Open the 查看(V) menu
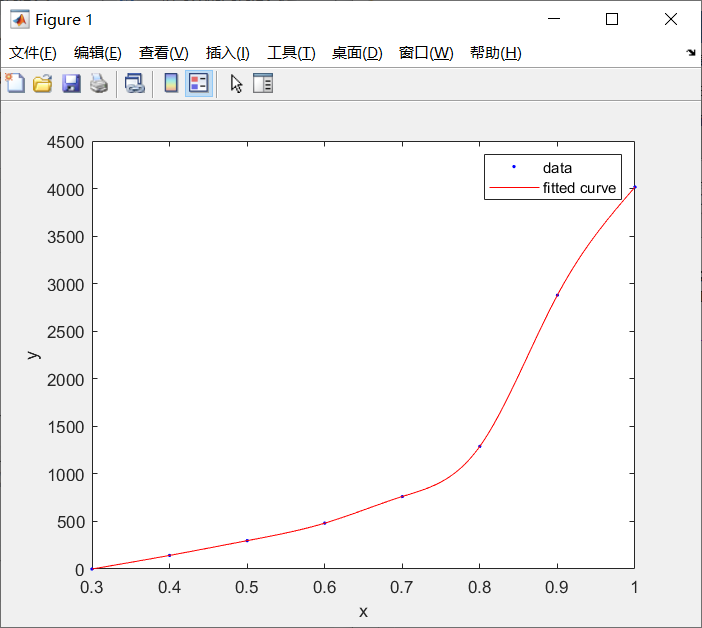Image resolution: width=702 pixels, height=628 pixels. click(163, 53)
